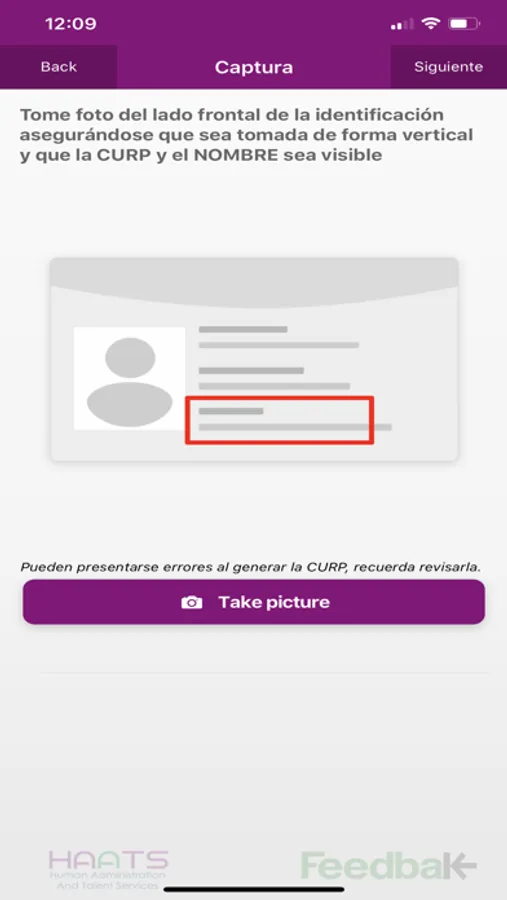Go to next step with Siguiente

448,67
